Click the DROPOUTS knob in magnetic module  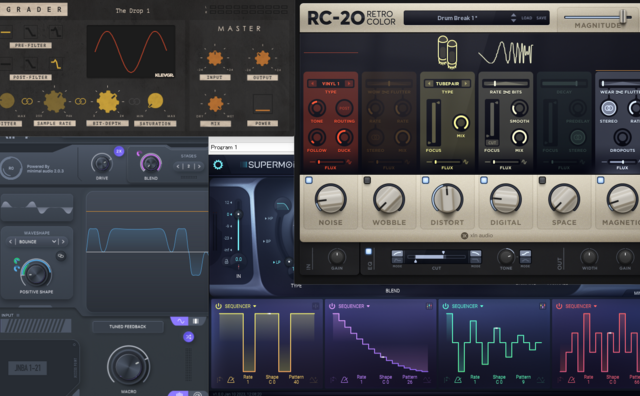tap(622, 138)
